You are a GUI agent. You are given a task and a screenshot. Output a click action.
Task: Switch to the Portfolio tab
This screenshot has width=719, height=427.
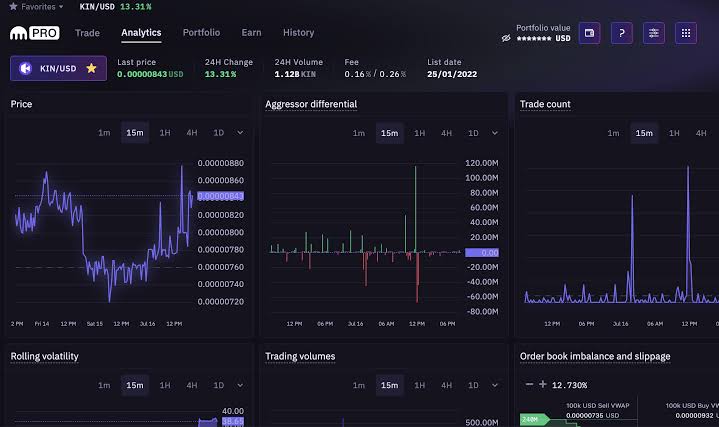click(x=201, y=33)
